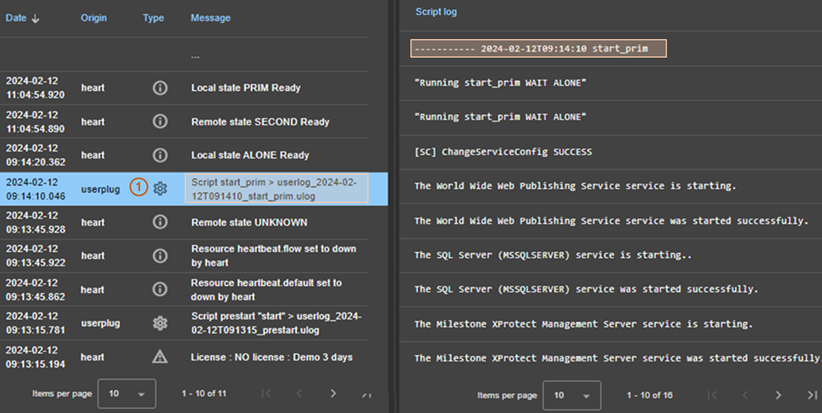Click the info icon beside heartbeat.flow set to down
Viewport: 822px width, 413px height.
[x=159, y=255]
